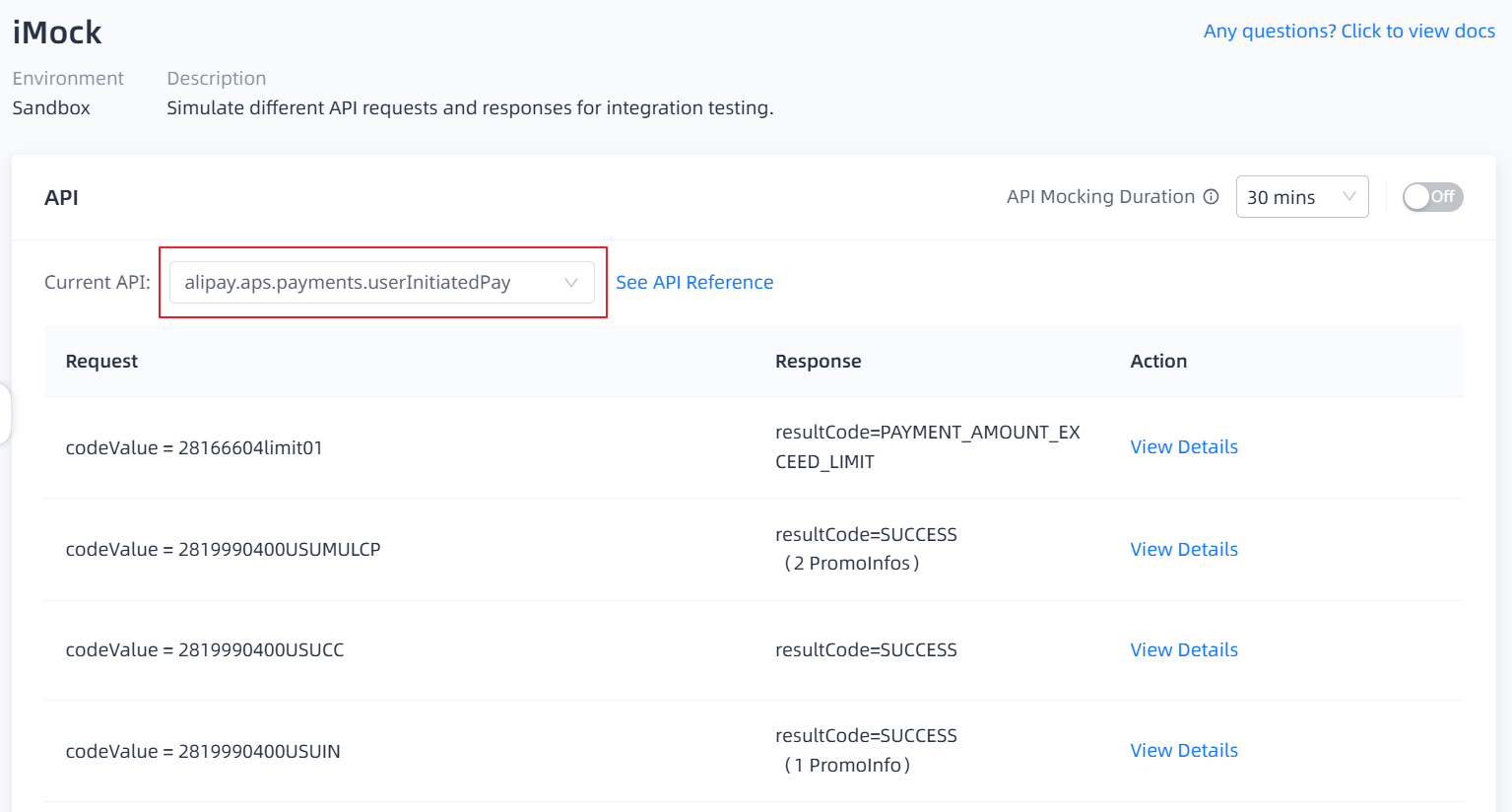
Task: View Details for the 2819990400USUMULCP request
Action: point(1183,550)
